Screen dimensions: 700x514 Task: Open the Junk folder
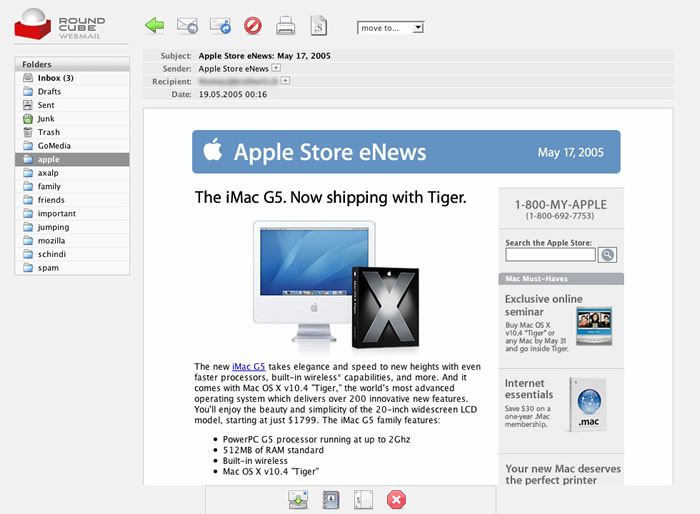[72, 118]
